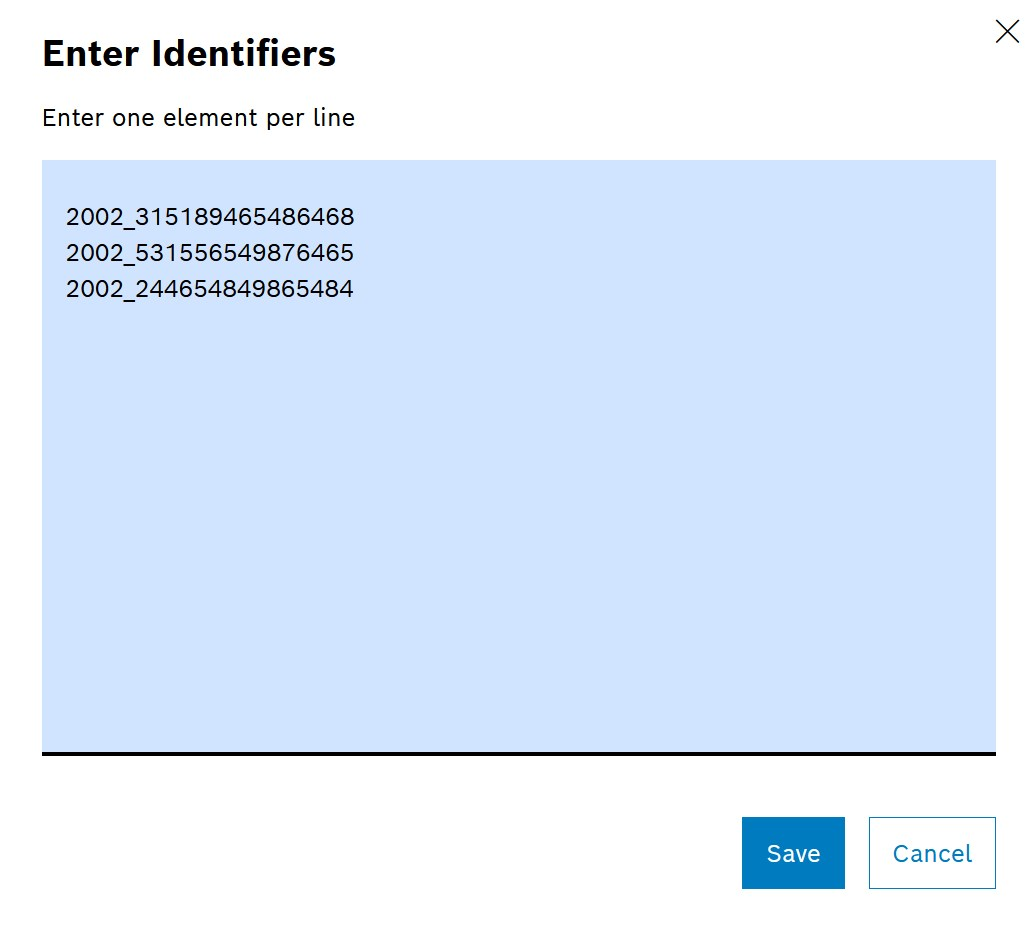Place cursor on identifier 2002_315189465486468
This screenshot has height=935, width=1035.
click(x=210, y=217)
